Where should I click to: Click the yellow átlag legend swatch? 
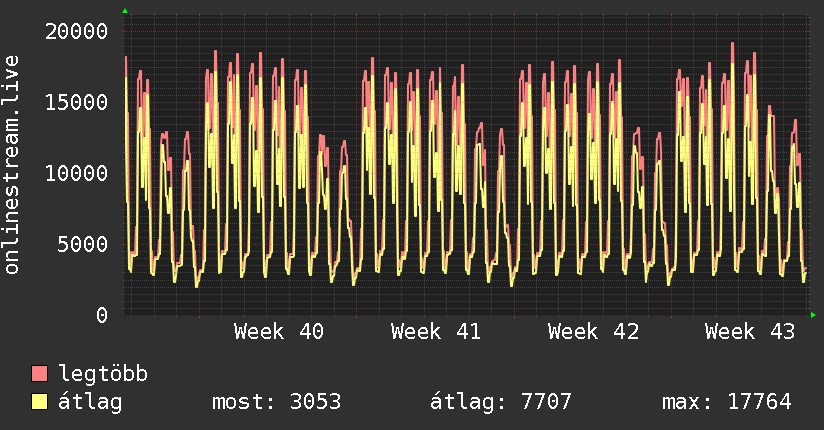click(x=39, y=402)
